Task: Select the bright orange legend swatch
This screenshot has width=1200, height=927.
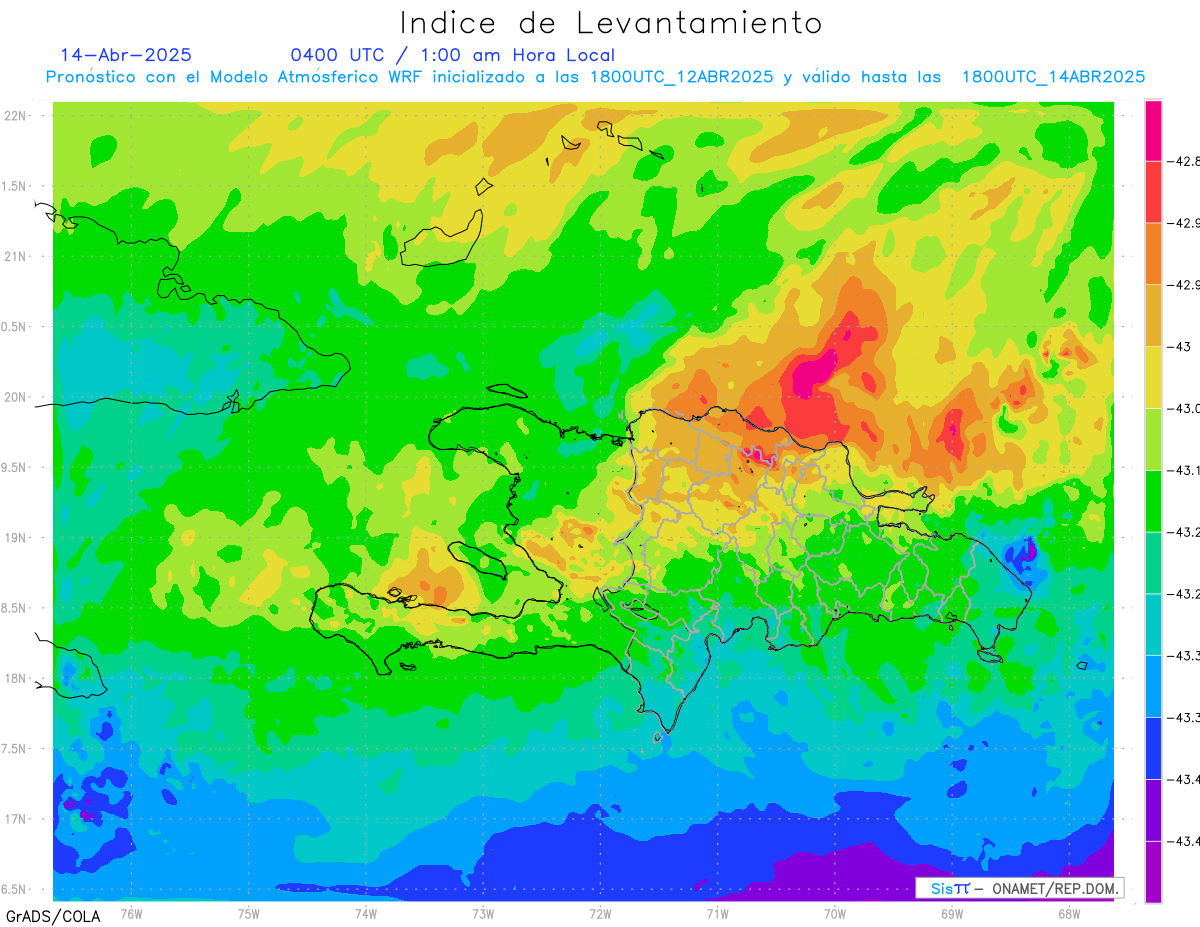Action: [1153, 254]
